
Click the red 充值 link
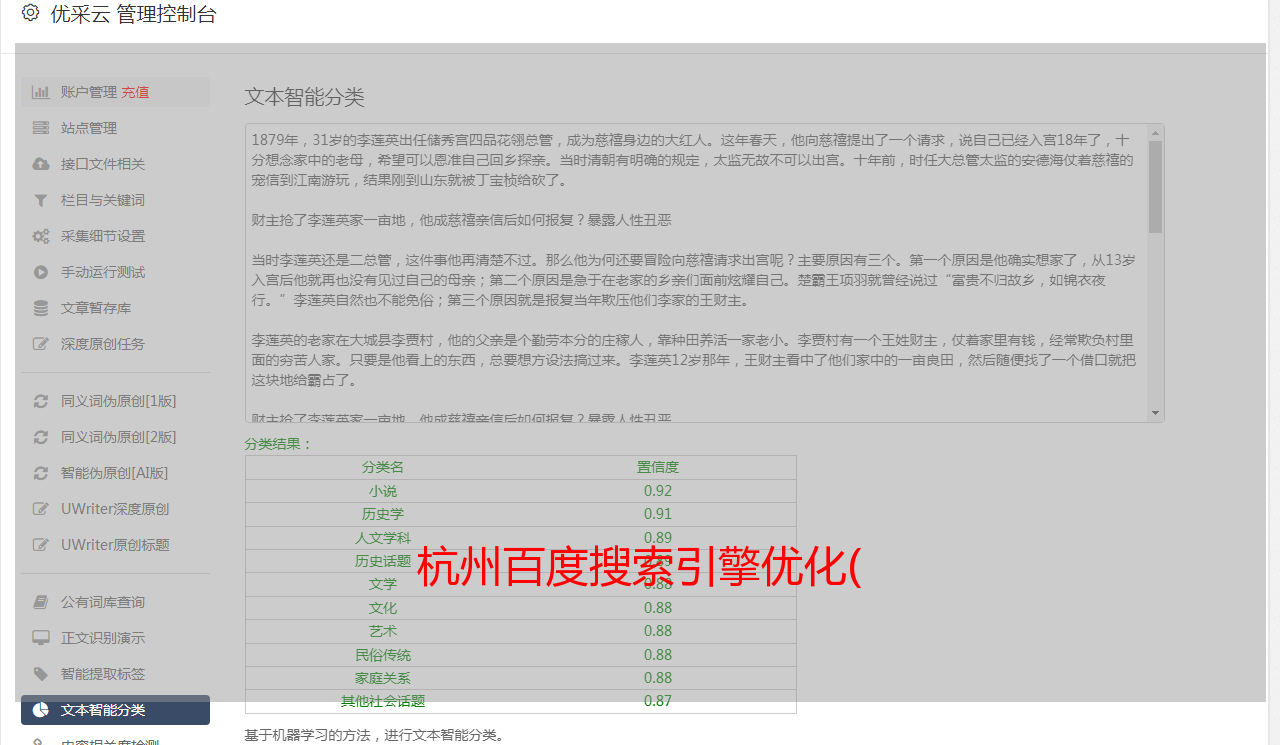[135, 92]
